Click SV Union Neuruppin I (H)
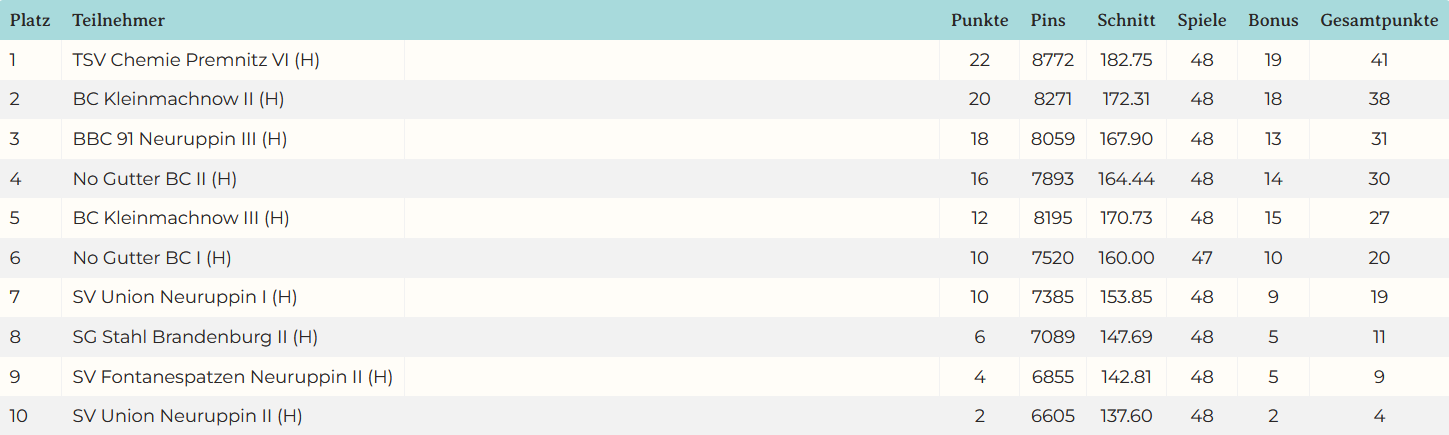 (185, 297)
